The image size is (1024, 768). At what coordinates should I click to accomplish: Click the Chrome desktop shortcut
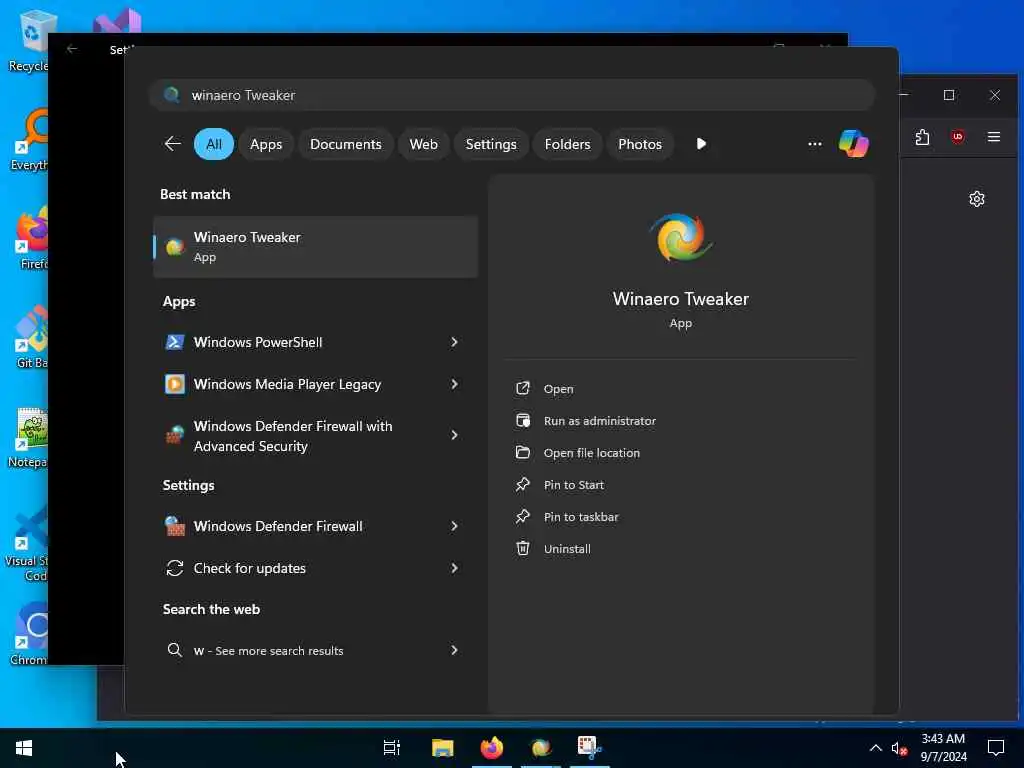click(29, 633)
